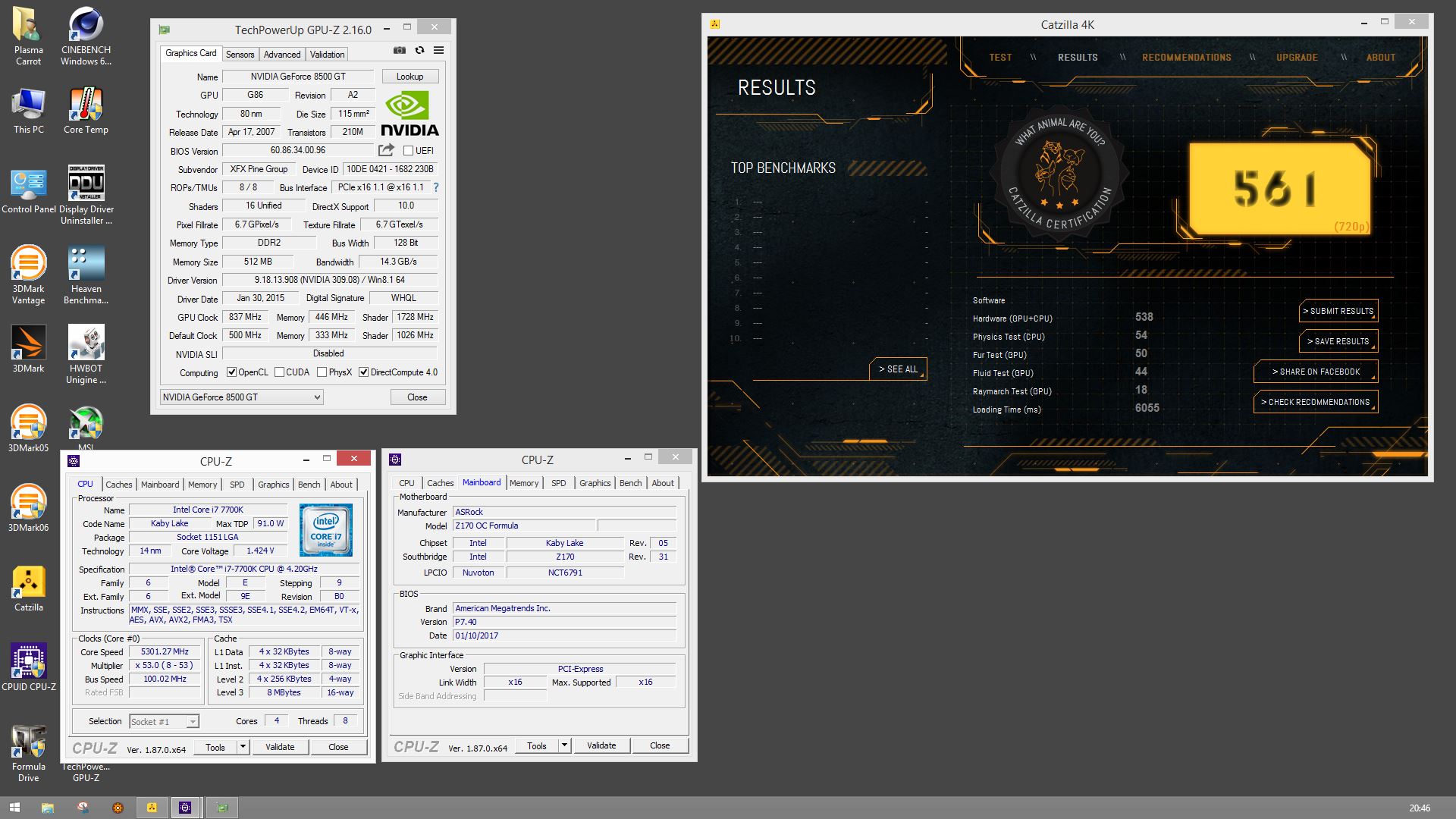Go to Catzilla TEST tab
This screenshot has width=1456, height=819.
coord(1000,58)
